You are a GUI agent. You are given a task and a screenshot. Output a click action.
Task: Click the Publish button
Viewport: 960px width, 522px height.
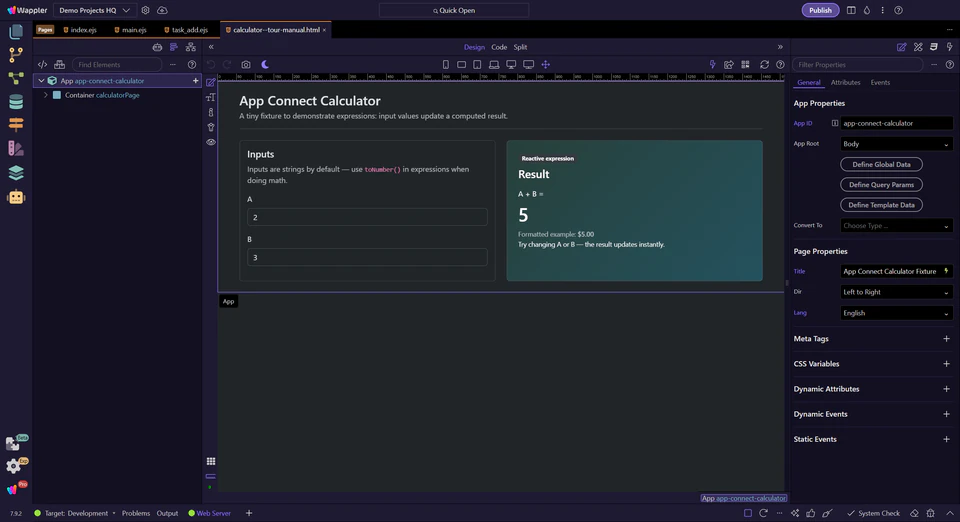tap(820, 10)
